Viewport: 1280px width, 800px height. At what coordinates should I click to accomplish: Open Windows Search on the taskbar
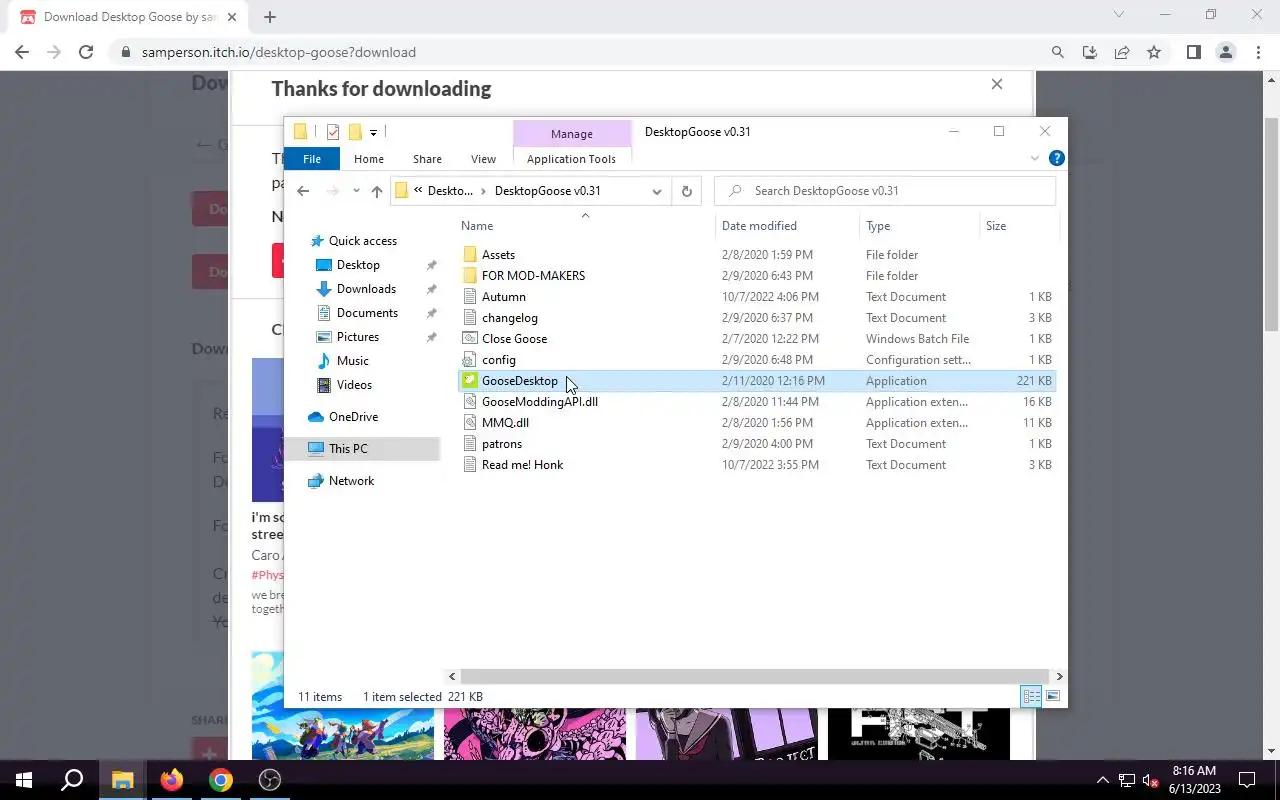[x=72, y=780]
